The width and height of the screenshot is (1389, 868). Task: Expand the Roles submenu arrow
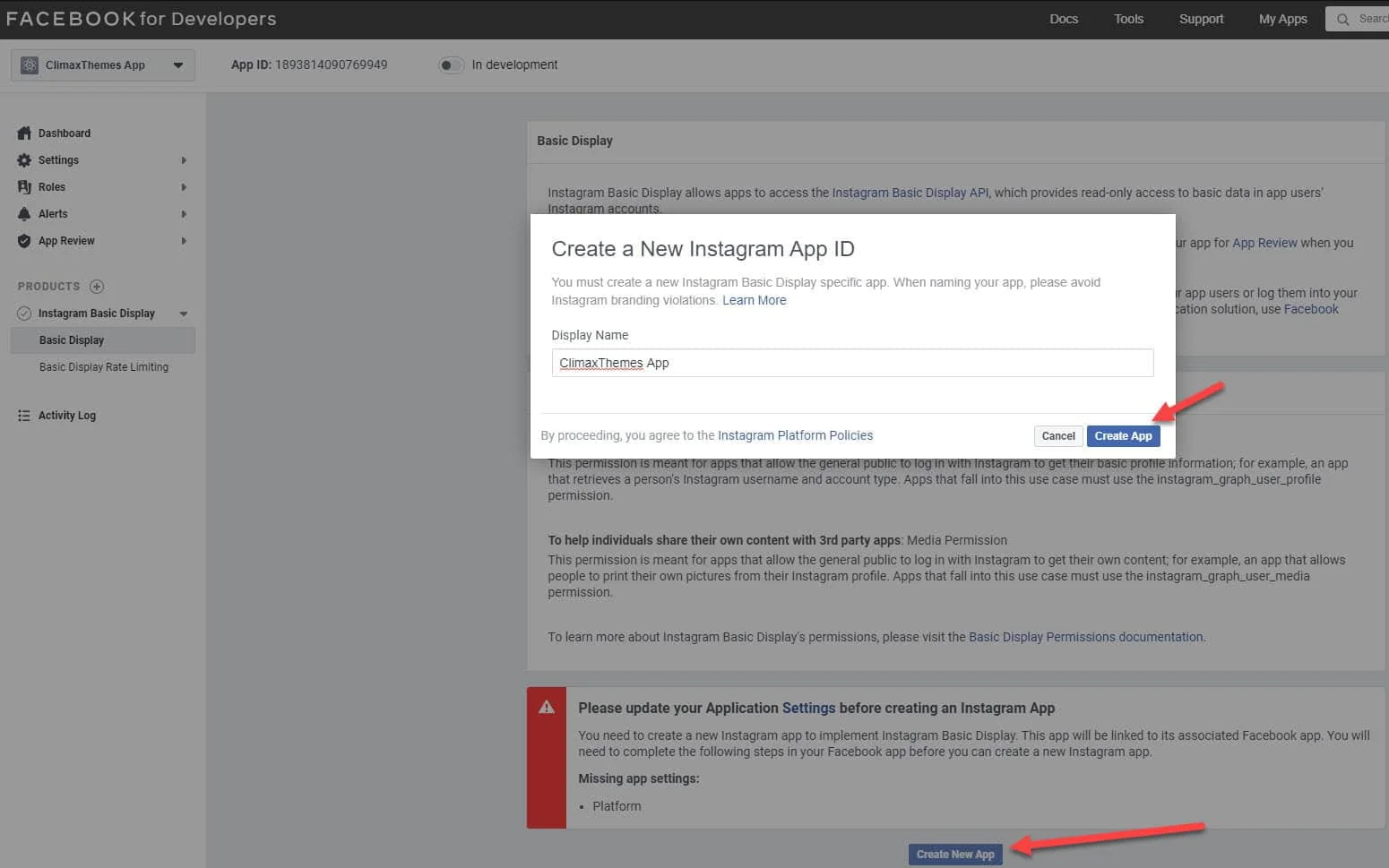click(x=184, y=187)
